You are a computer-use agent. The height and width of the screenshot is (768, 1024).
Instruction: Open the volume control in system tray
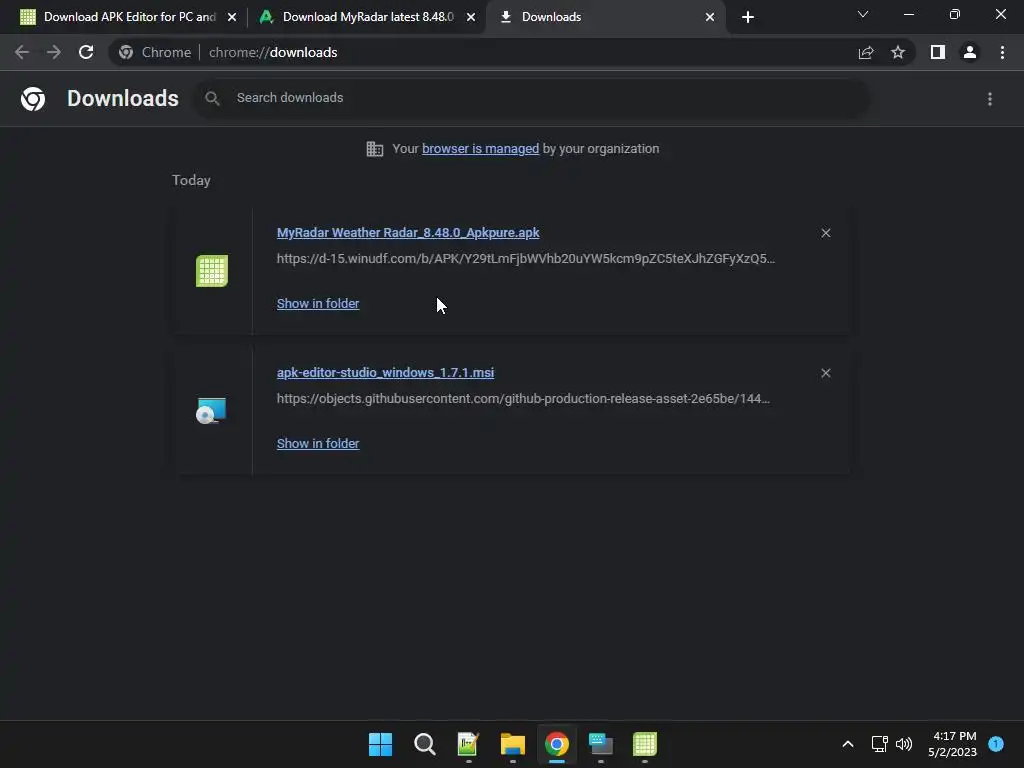tap(904, 744)
